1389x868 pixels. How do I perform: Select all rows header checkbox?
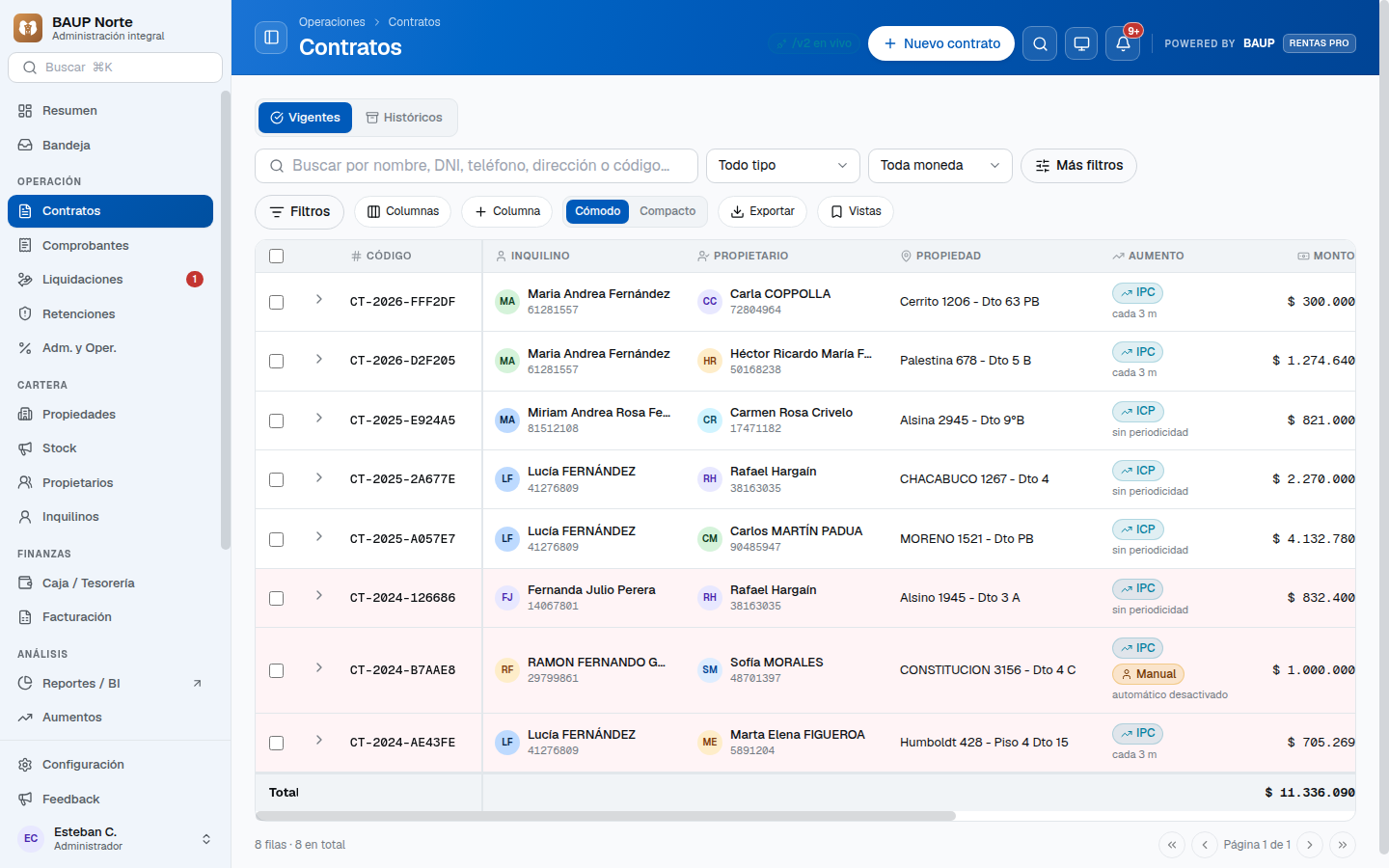pyautogui.click(x=277, y=257)
